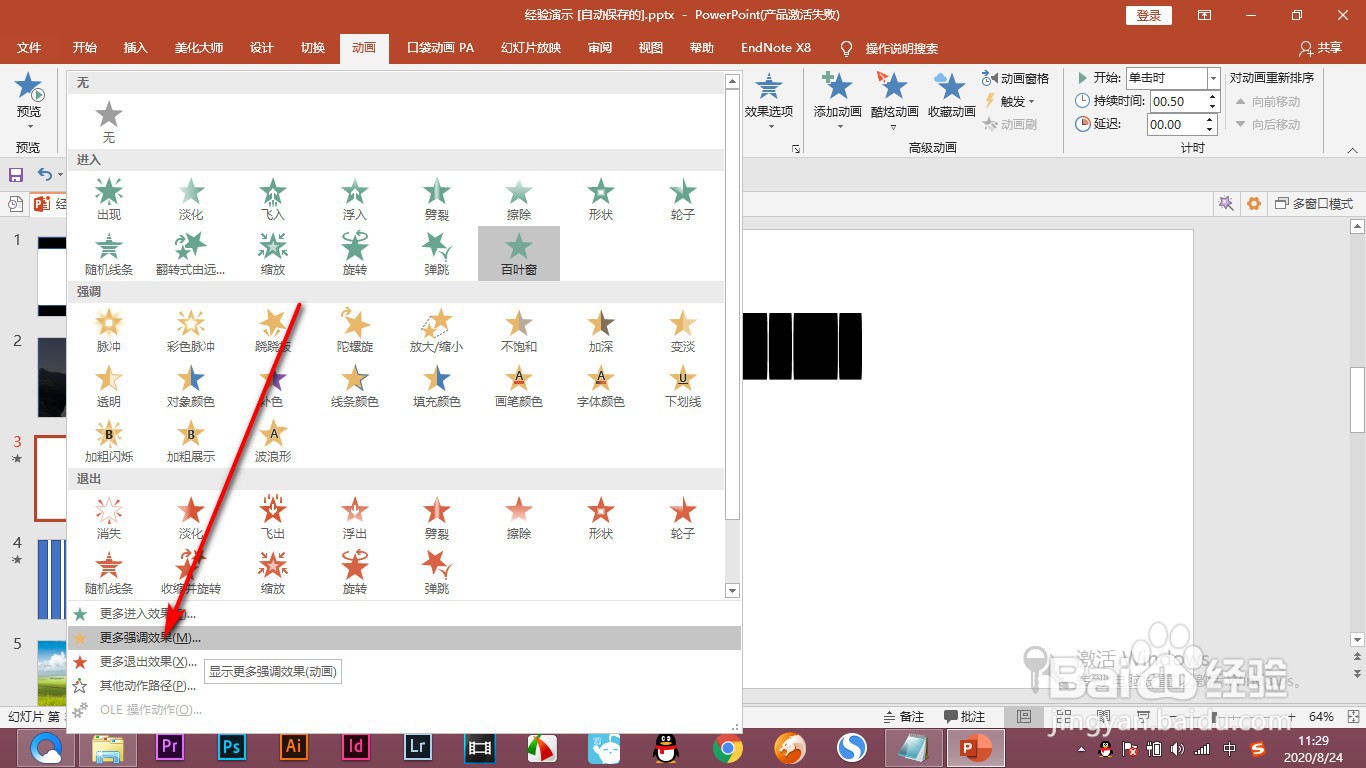The image size is (1366, 768).
Task: Pick the 变淡 emphasis animation
Action: point(683,330)
